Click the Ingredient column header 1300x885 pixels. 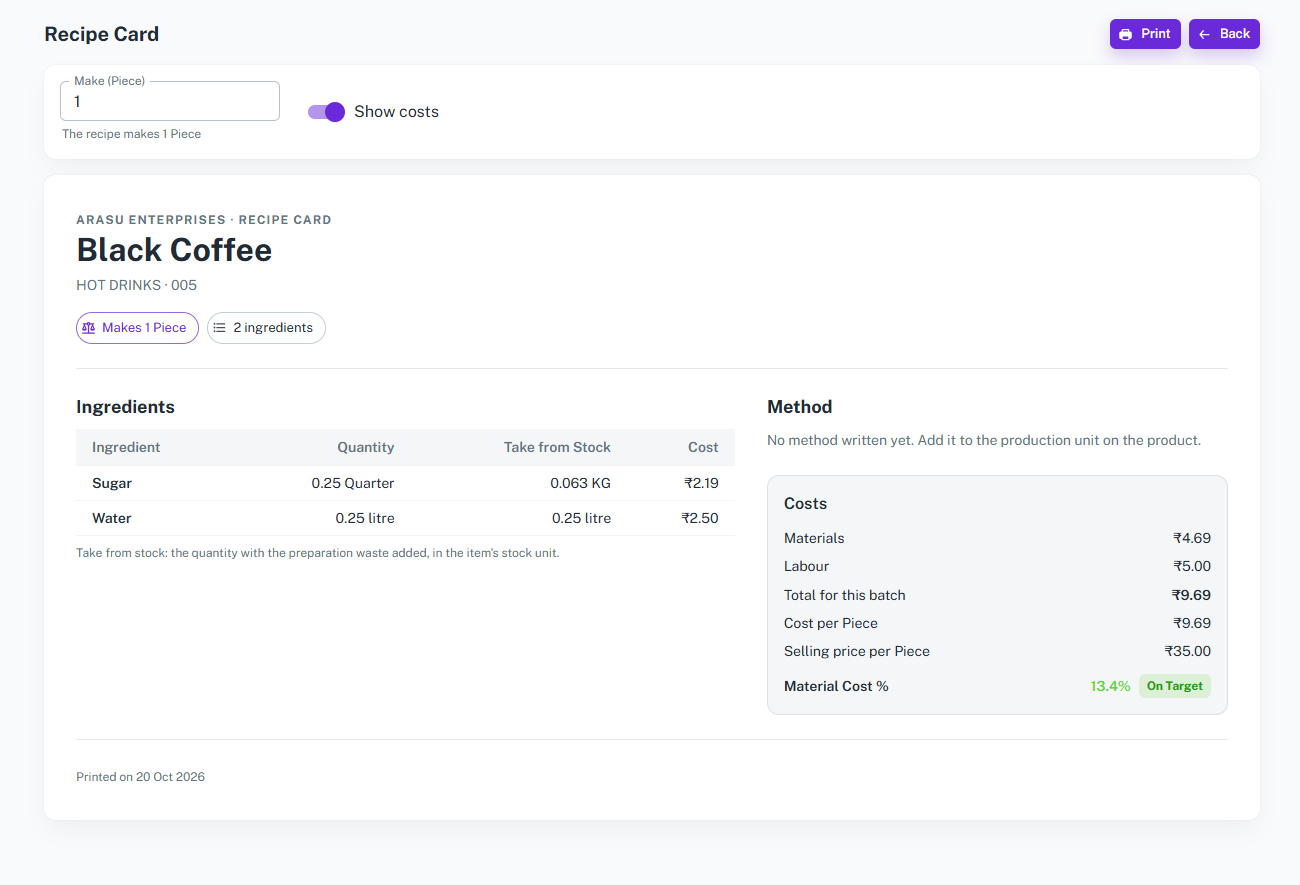tap(126, 447)
